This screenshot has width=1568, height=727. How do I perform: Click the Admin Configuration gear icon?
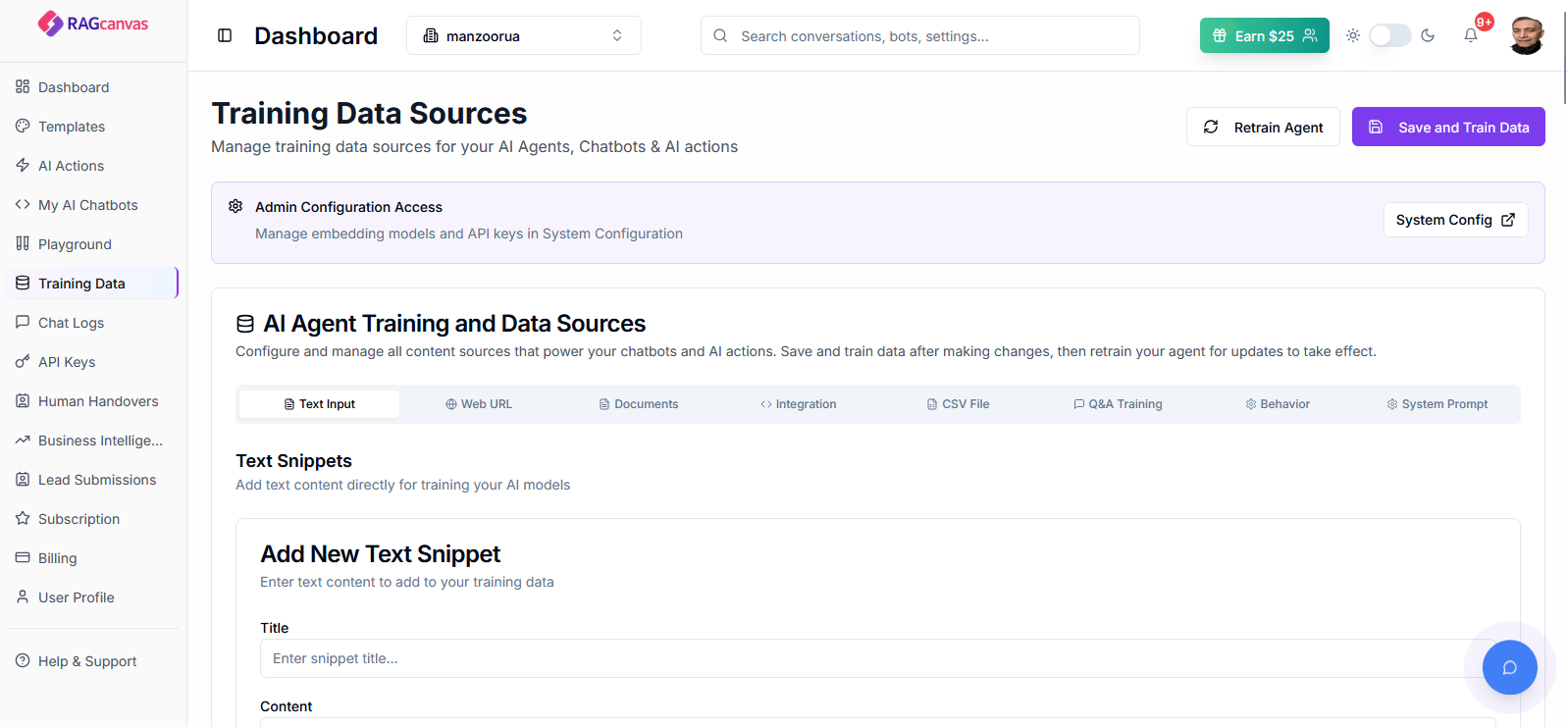click(x=235, y=206)
